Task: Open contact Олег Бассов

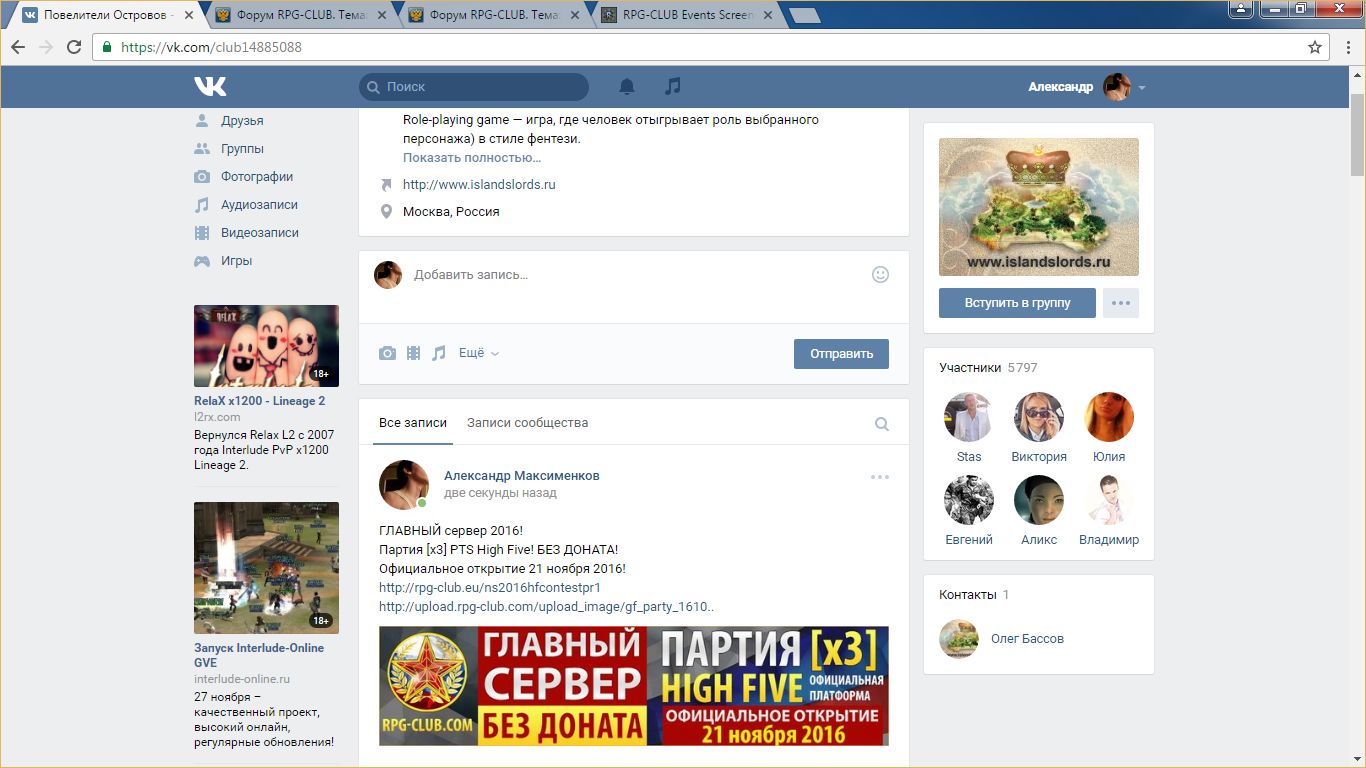Action: point(1027,638)
